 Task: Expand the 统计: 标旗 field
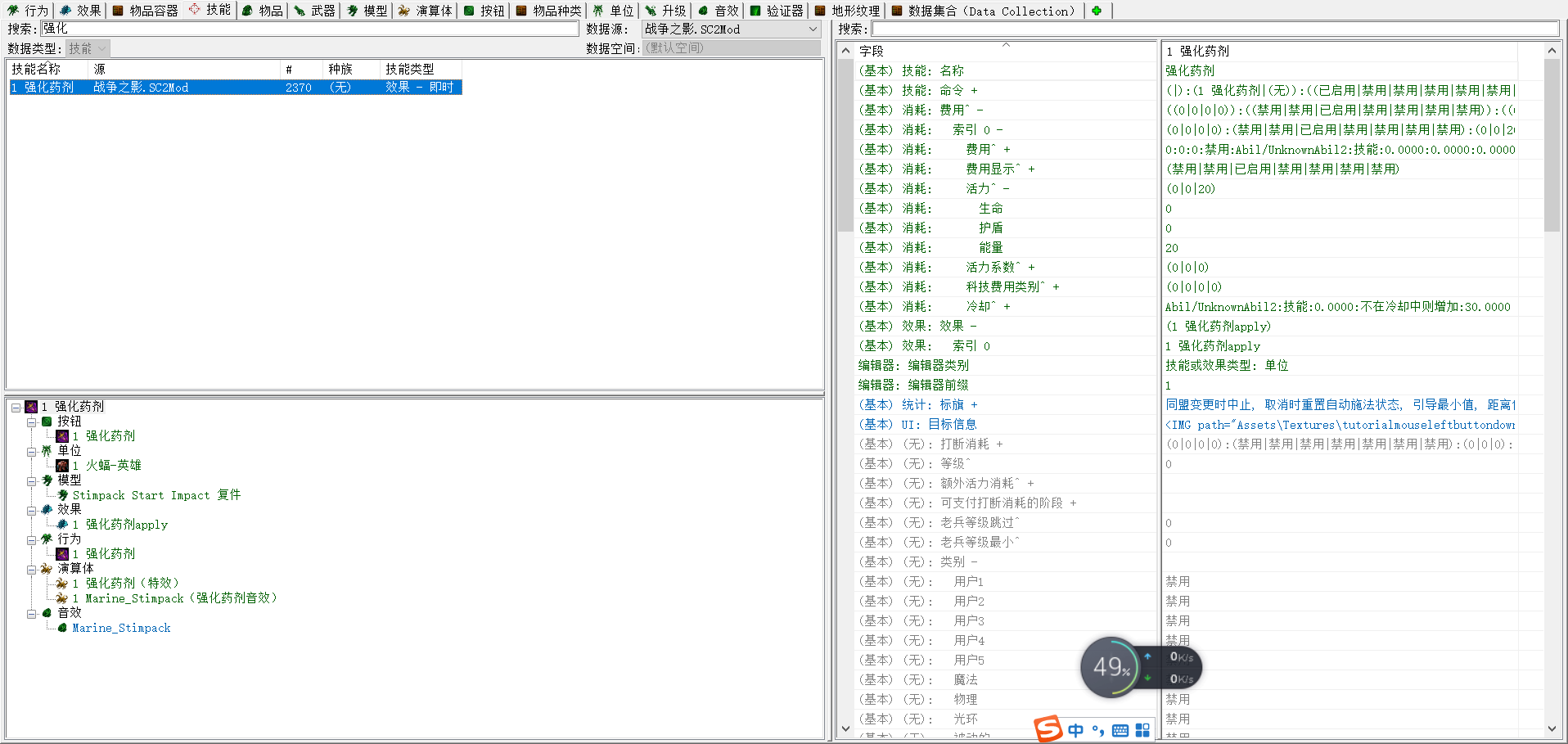(x=974, y=404)
